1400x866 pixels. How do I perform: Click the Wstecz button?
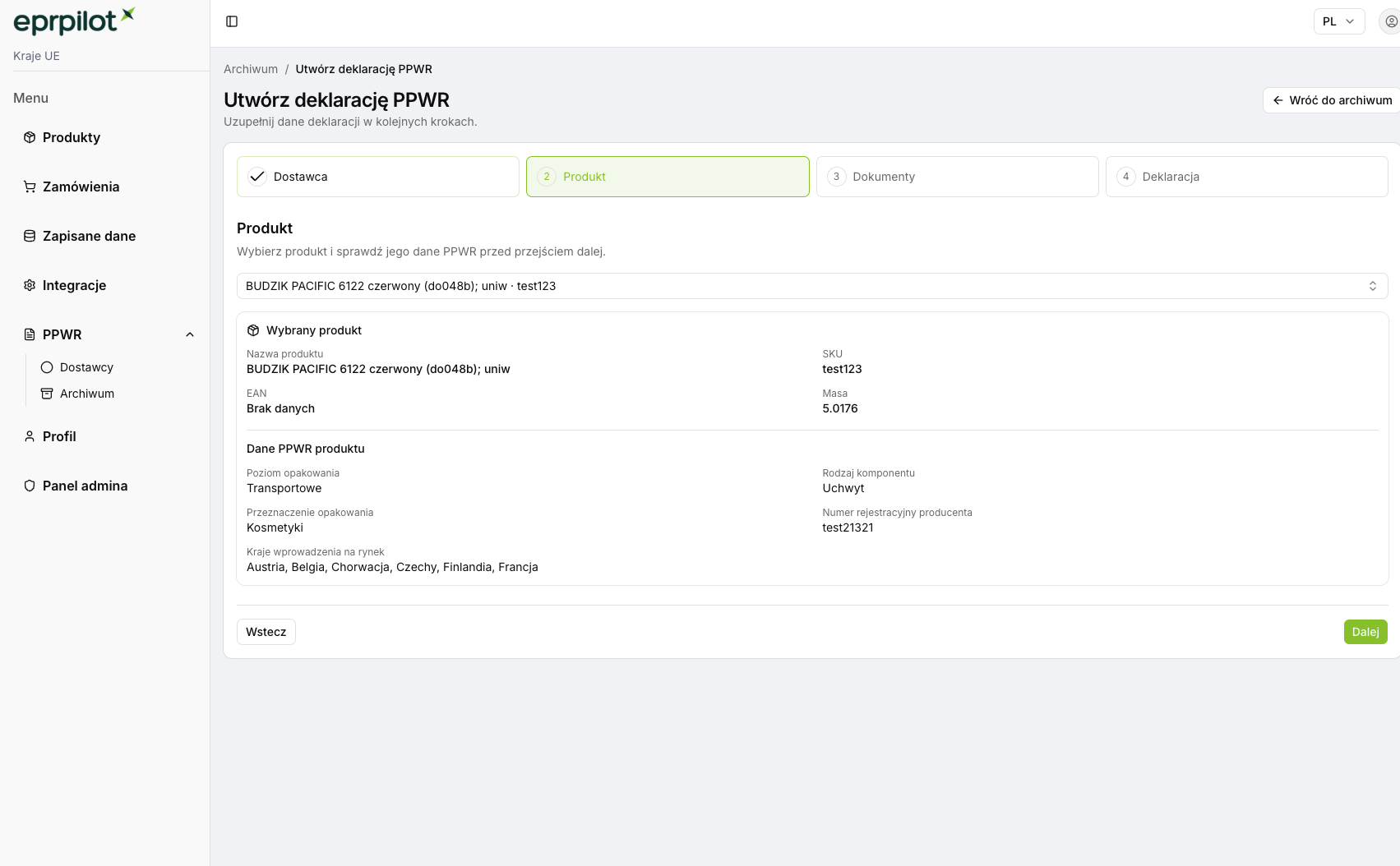click(x=266, y=632)
